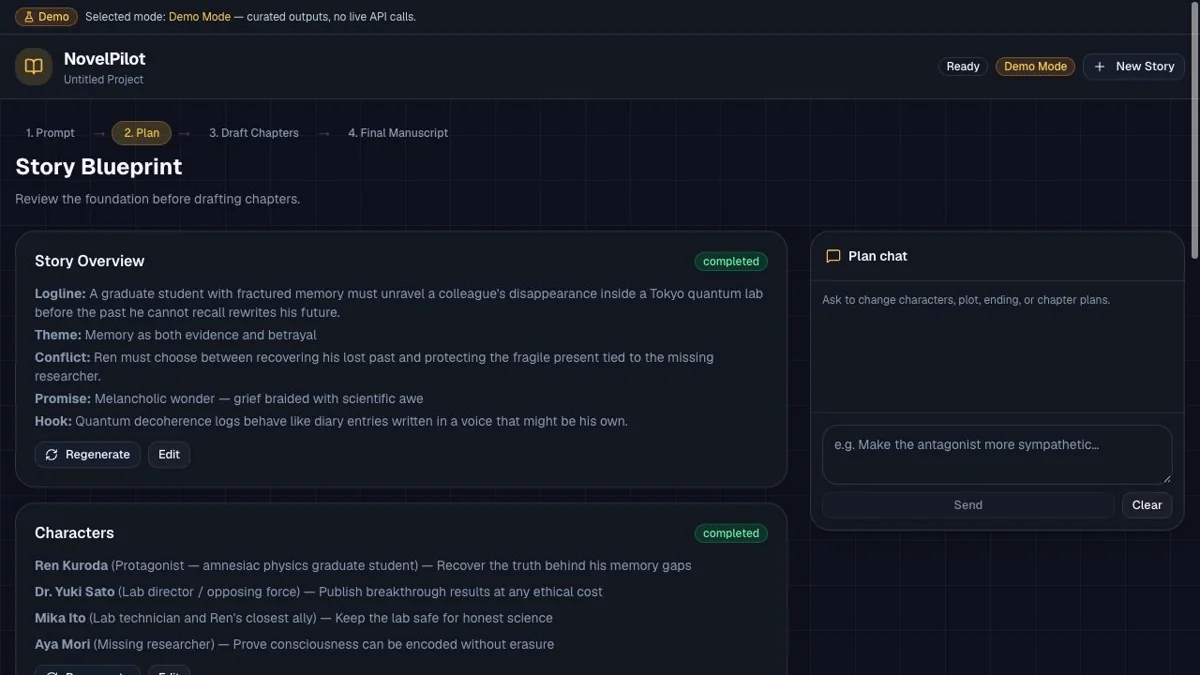The image size is (1200, 675).
Task: Edit the Story Overview section
Action: pyautogui.click(x=169, y=455)
